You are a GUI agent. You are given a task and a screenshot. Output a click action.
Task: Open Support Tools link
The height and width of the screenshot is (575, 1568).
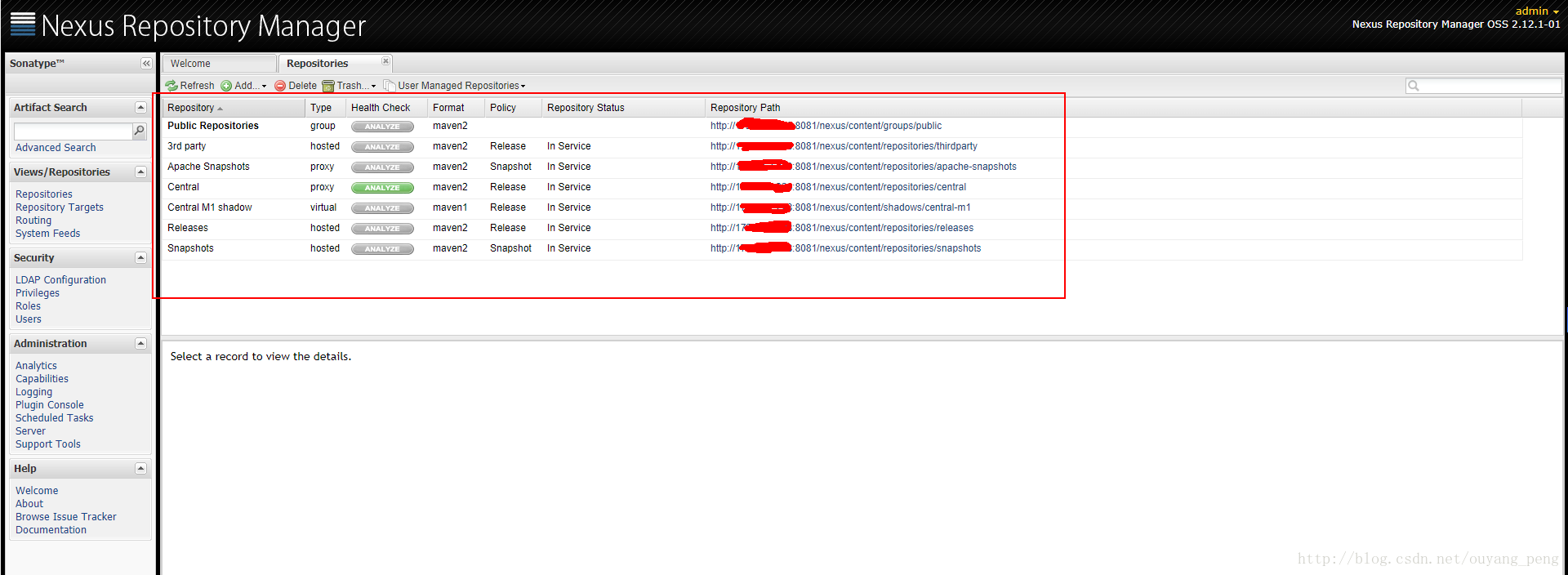(48, 444)
